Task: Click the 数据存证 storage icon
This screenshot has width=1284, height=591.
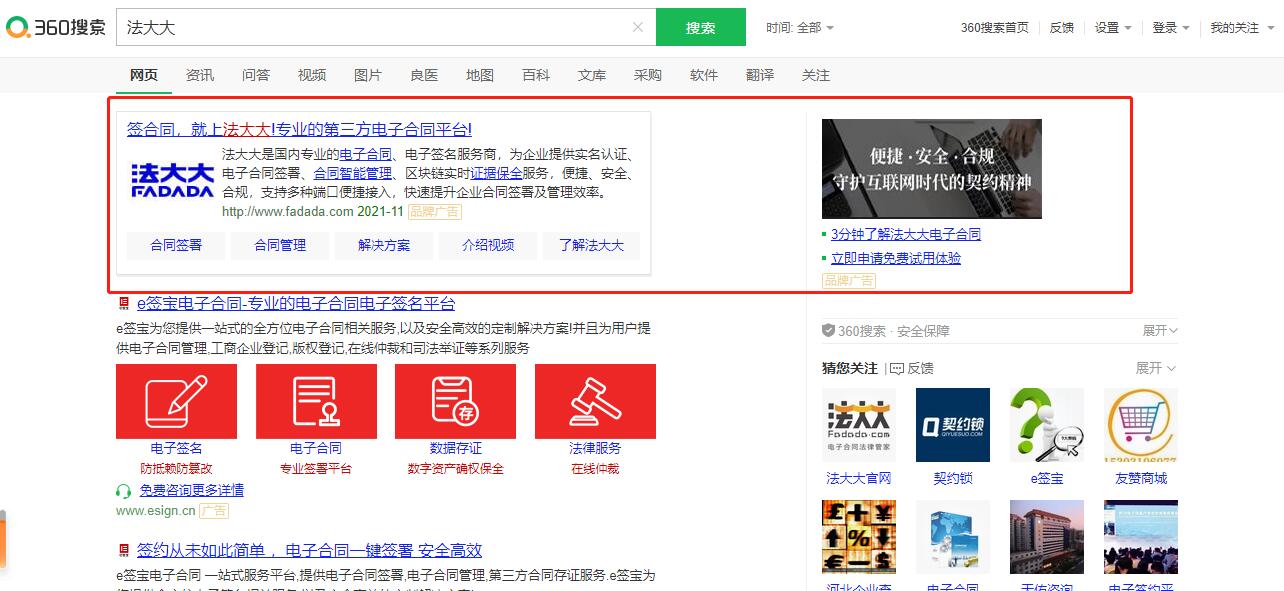Action: click(455, 400)
